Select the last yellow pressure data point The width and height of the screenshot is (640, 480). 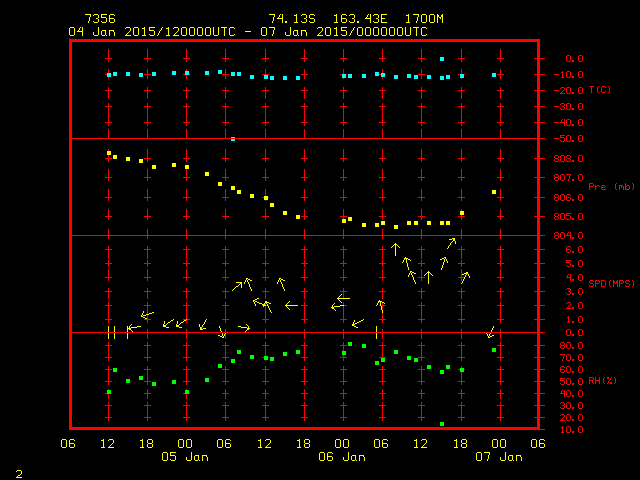pos(494,192)
